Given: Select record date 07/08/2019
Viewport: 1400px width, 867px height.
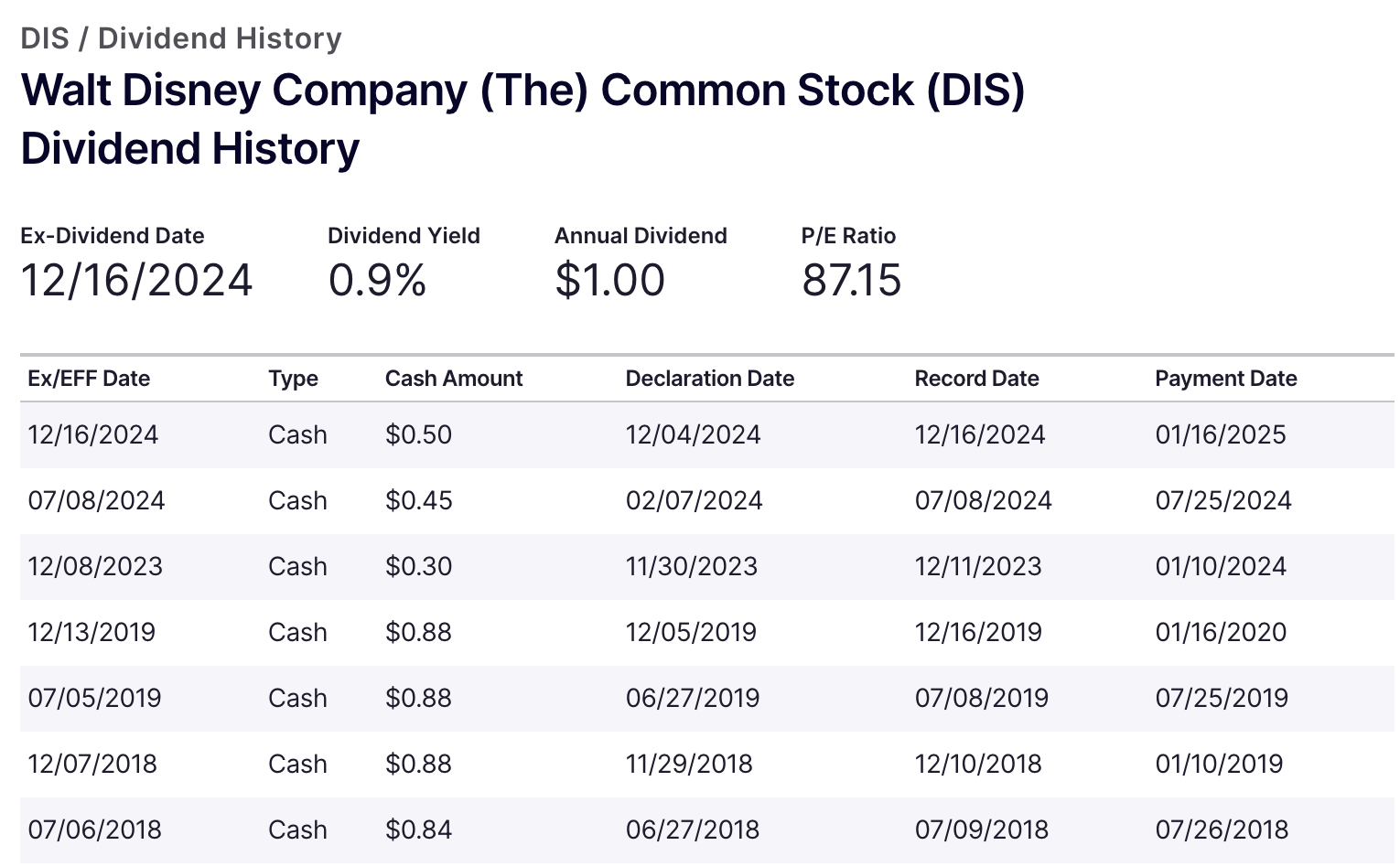Looking at the screenshot, I should [x=982, y=698].
